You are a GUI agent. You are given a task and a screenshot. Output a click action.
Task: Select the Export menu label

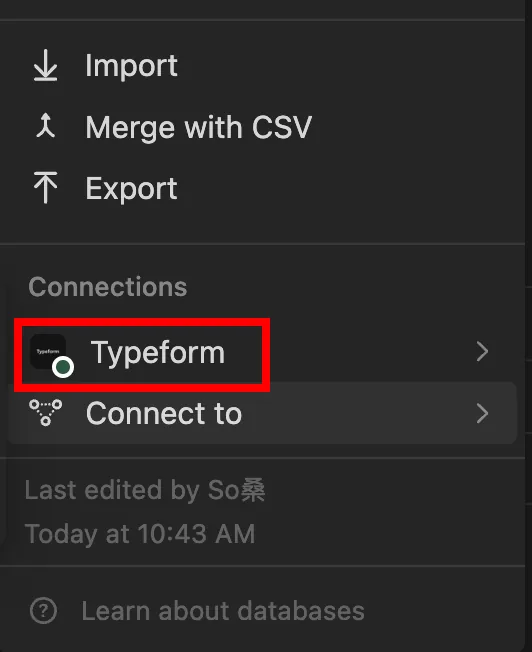(x=131, y=189)
